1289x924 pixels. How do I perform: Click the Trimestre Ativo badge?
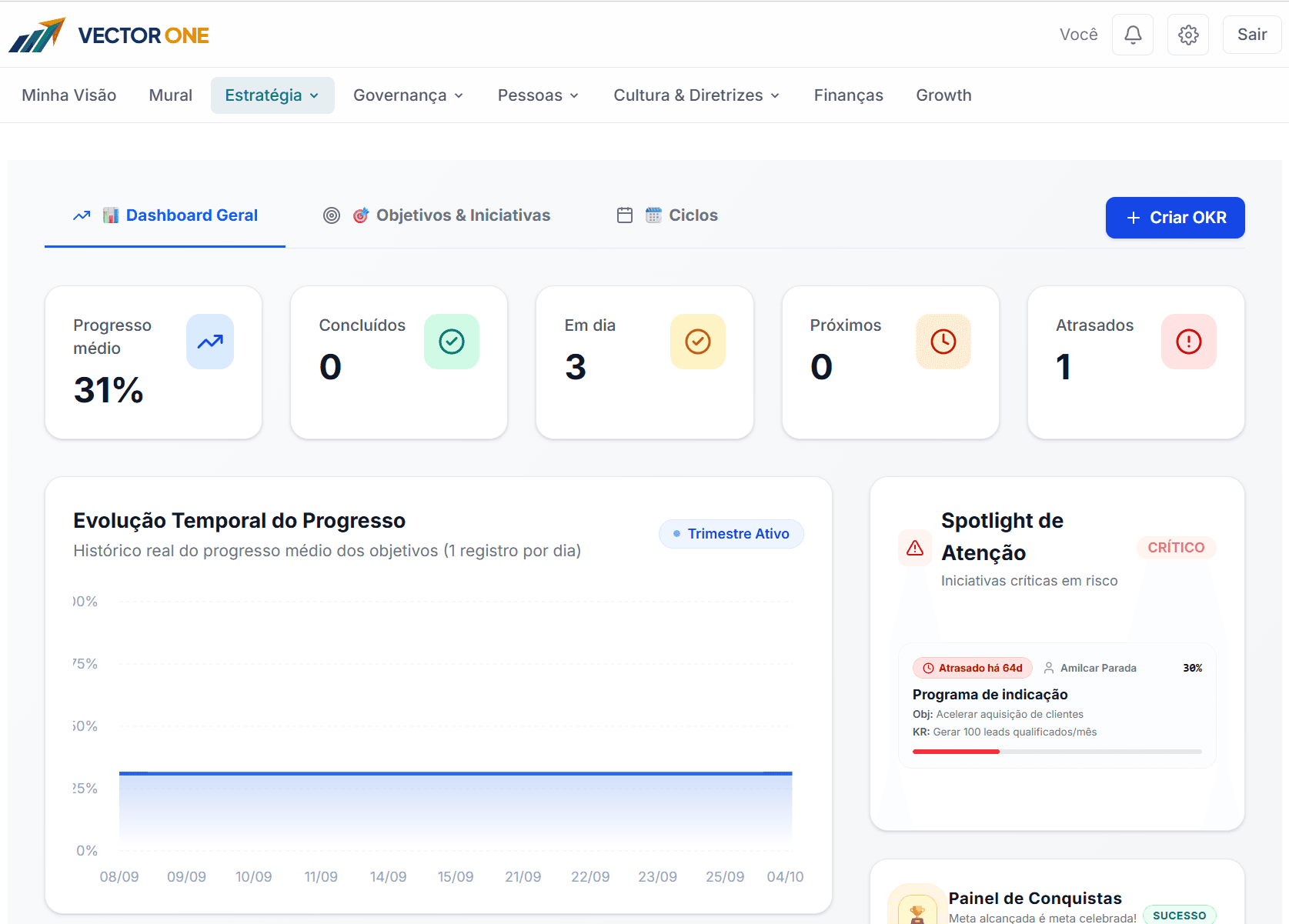pyautogui.click(x=731, y=534)
